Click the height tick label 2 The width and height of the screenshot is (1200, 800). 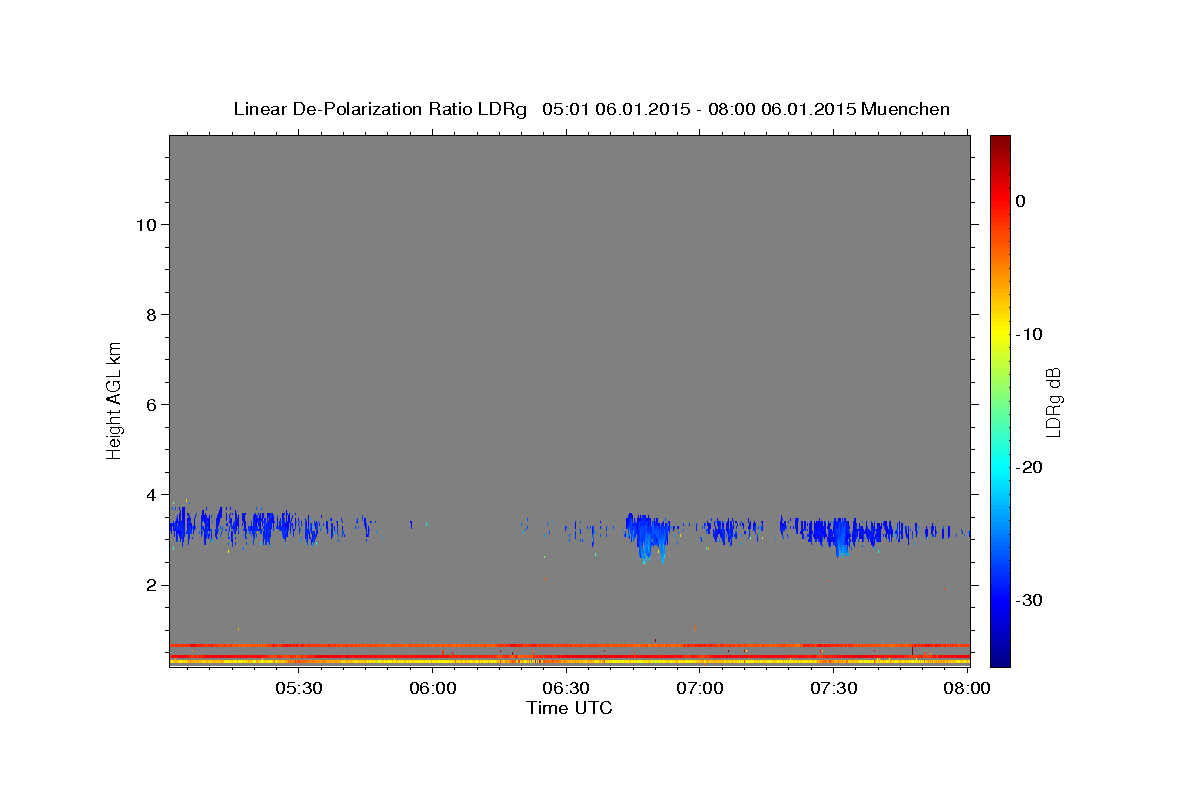coord(149,584)
